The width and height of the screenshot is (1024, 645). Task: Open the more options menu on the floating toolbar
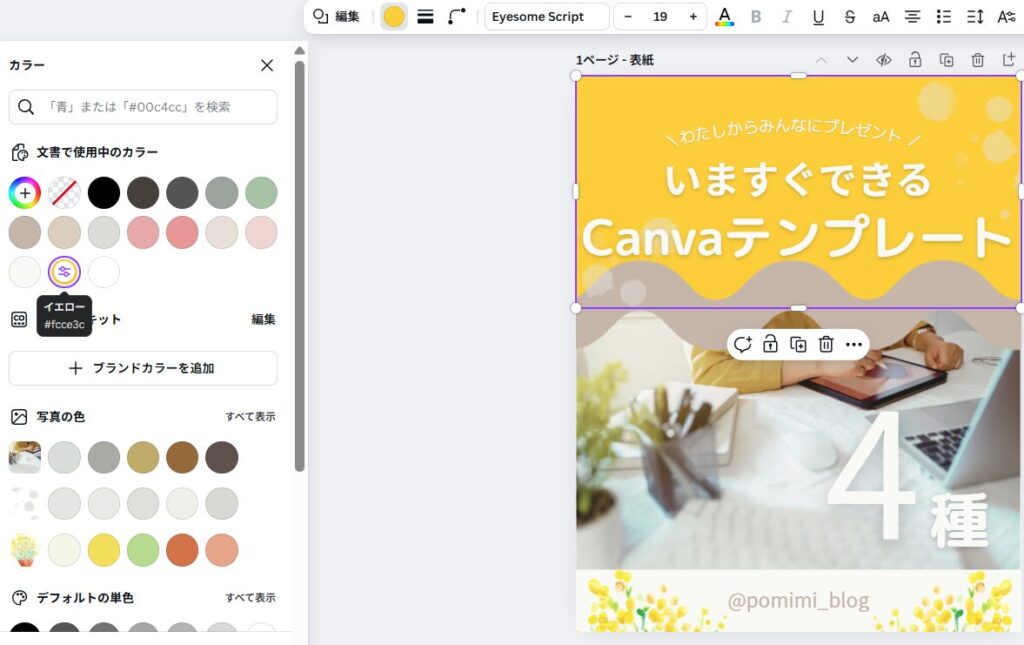click(854, 344)
